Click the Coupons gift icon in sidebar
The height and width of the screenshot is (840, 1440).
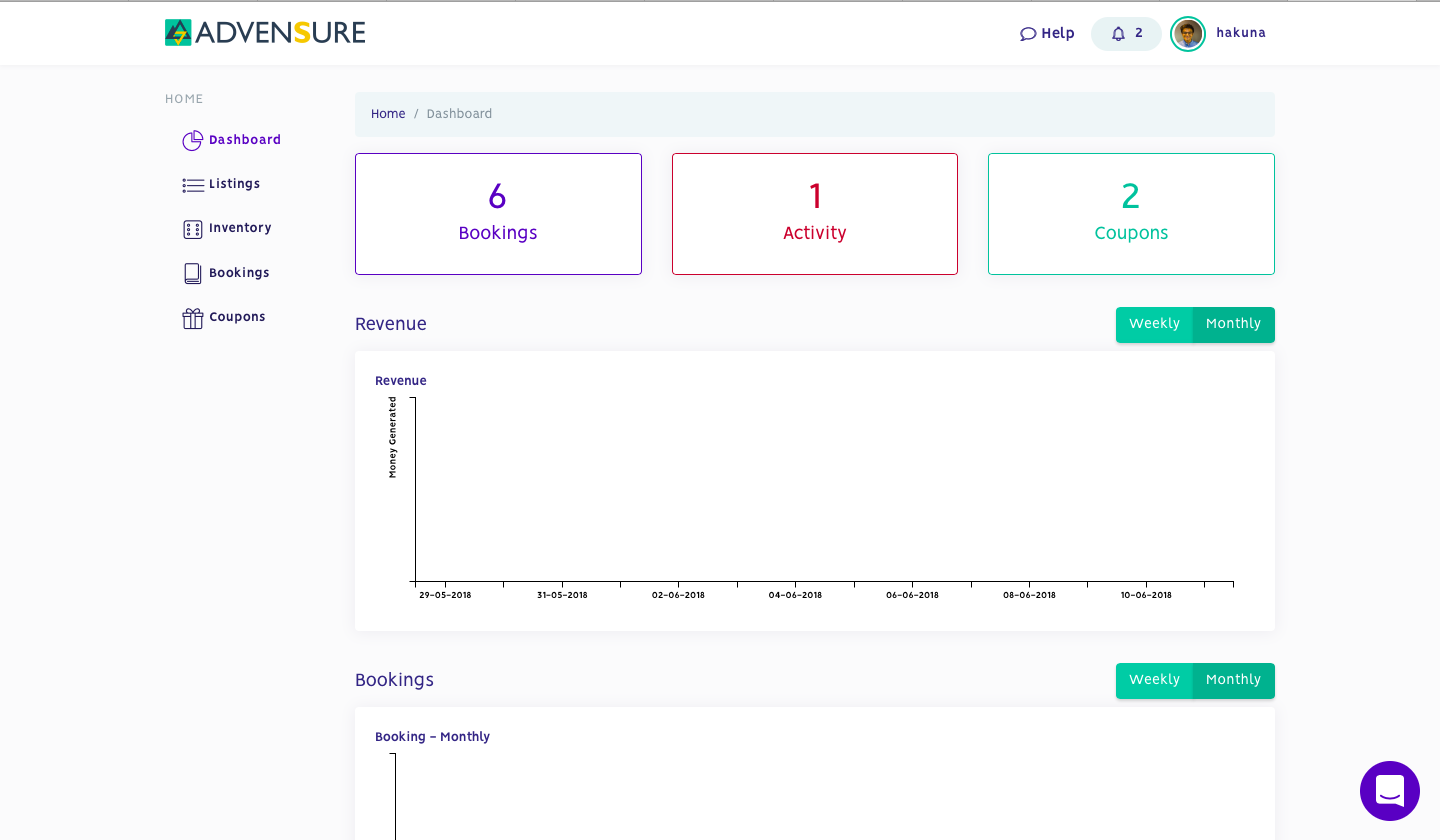point(193,318)
